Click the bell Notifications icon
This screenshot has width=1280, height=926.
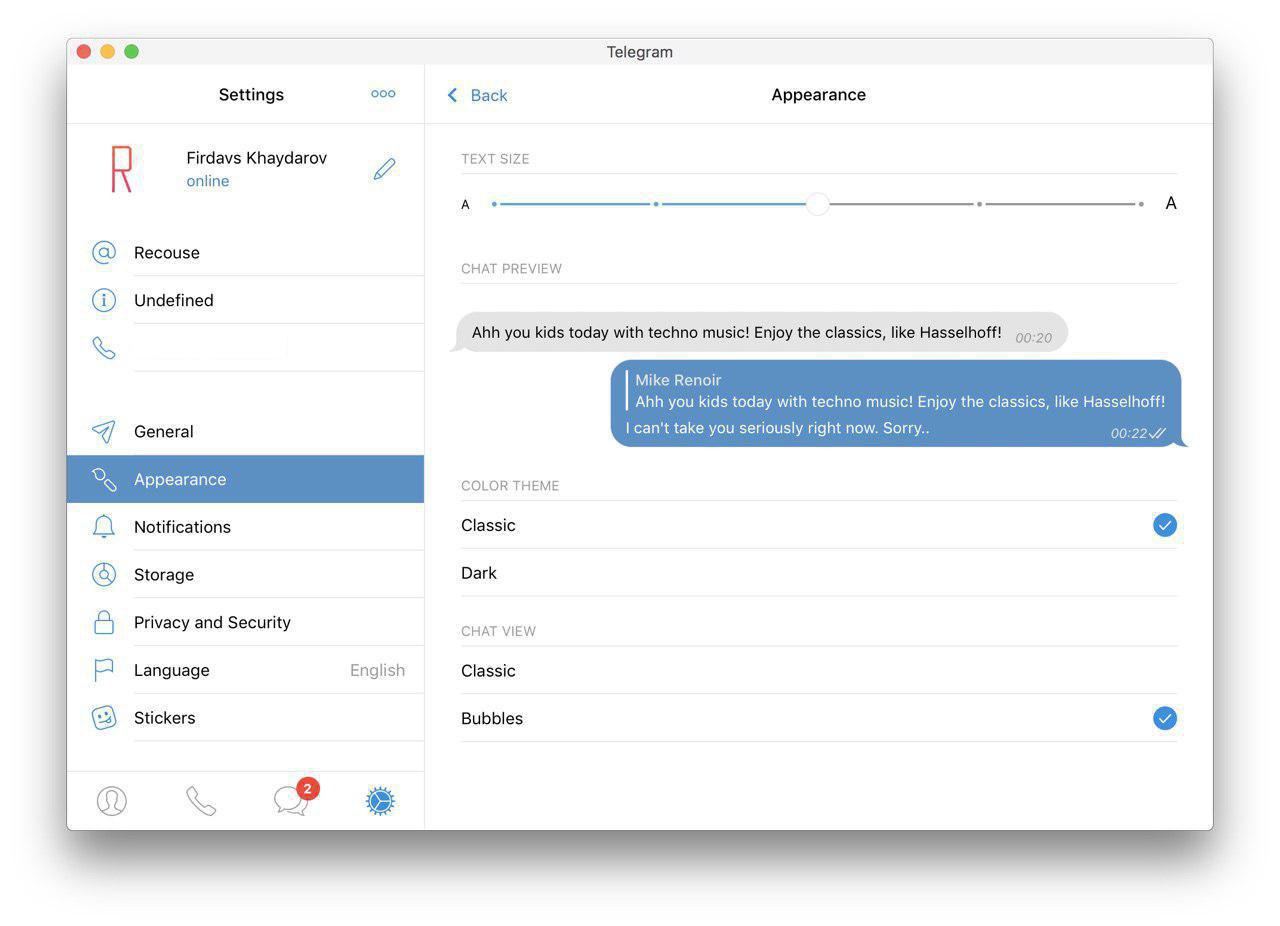(104, 527)
